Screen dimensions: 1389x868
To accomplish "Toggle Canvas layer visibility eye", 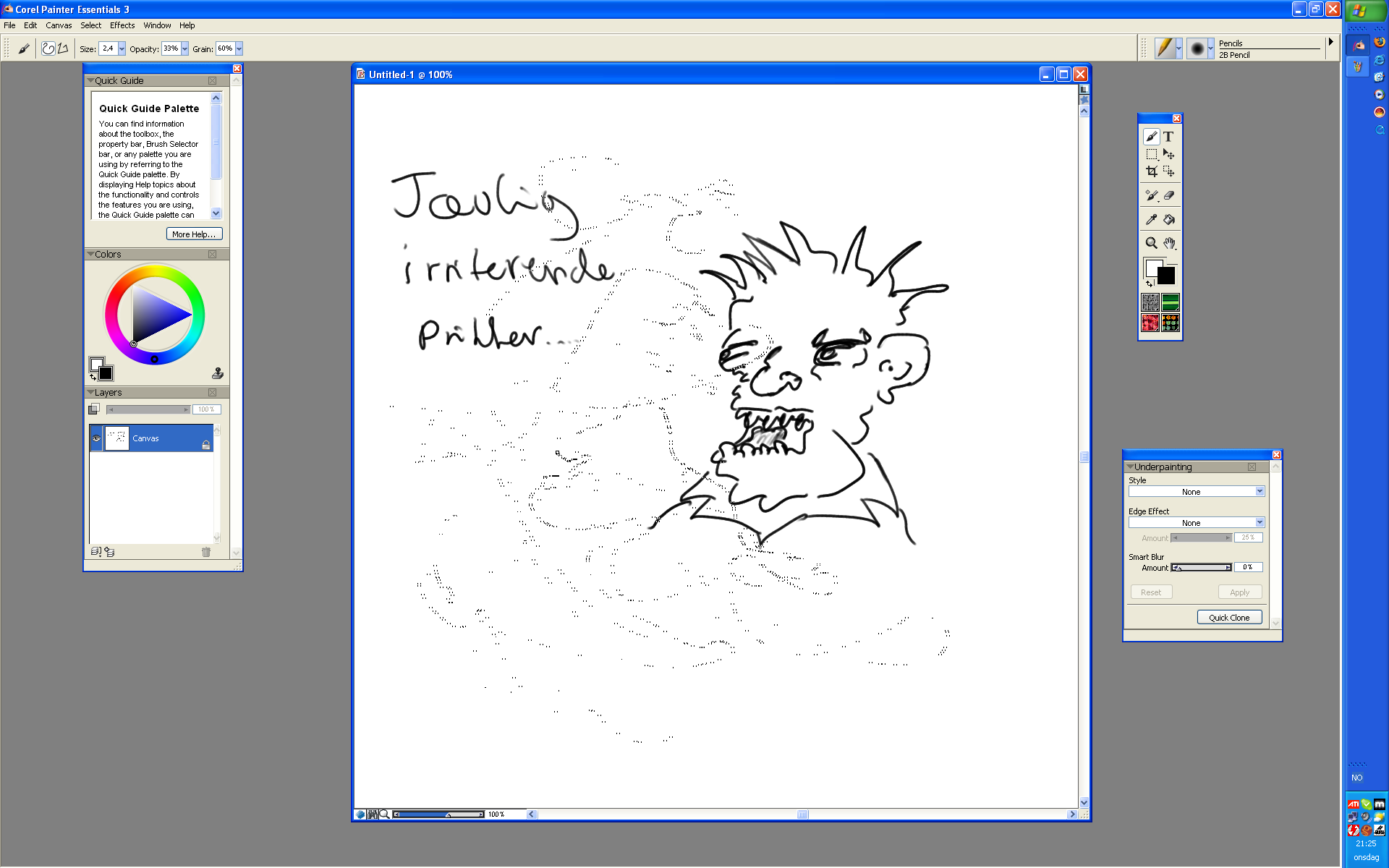I will coord(96,438).
